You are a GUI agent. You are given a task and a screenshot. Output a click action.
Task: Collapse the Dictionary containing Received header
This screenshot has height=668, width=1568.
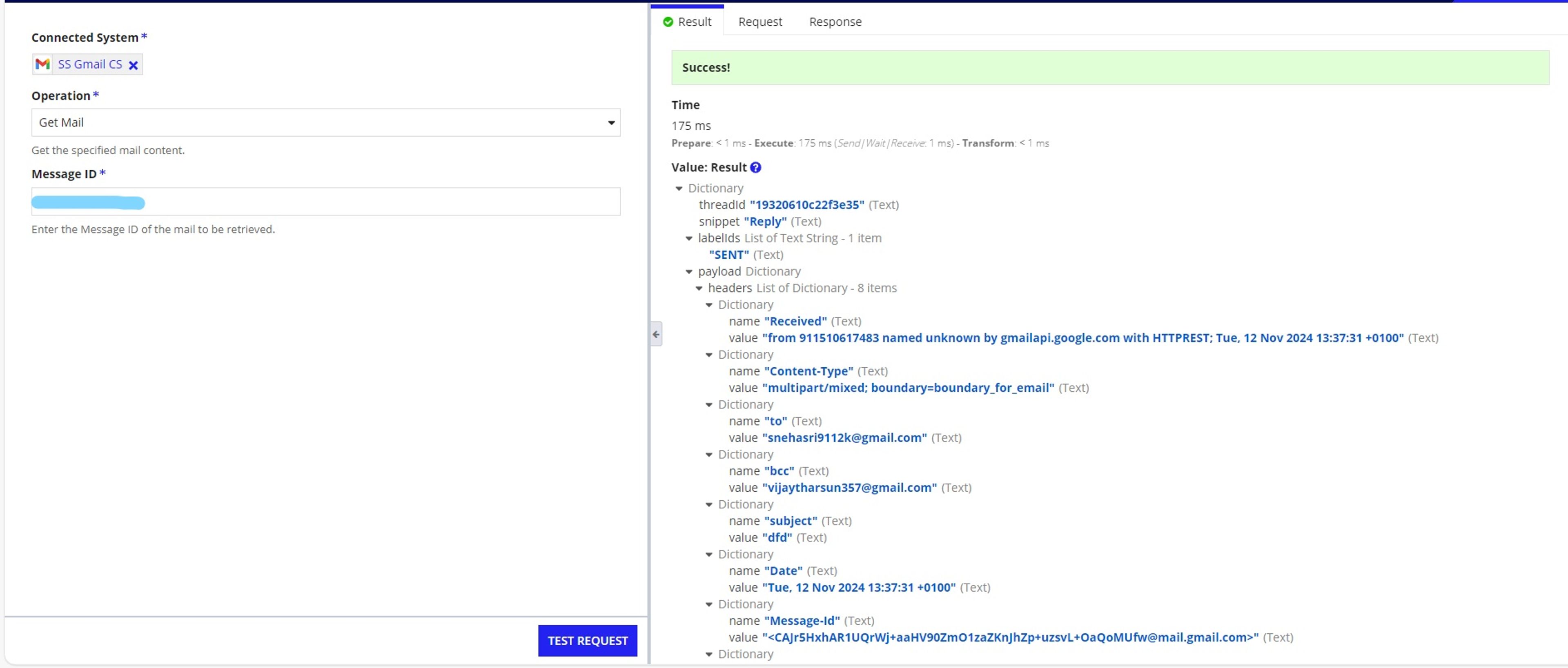(709, 305)
